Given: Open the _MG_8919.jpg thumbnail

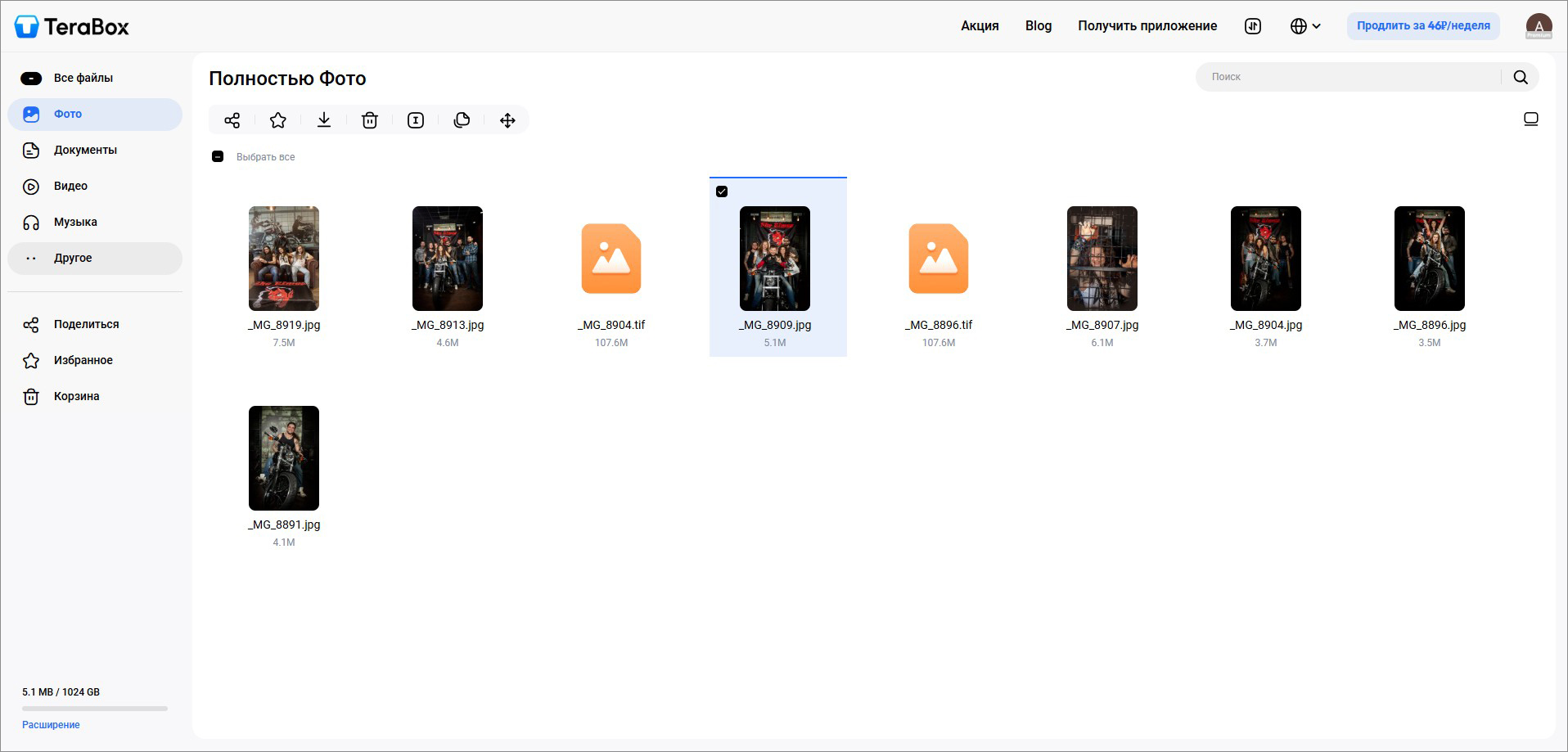Looking at the screenshot, I should [x=284, y=259].
